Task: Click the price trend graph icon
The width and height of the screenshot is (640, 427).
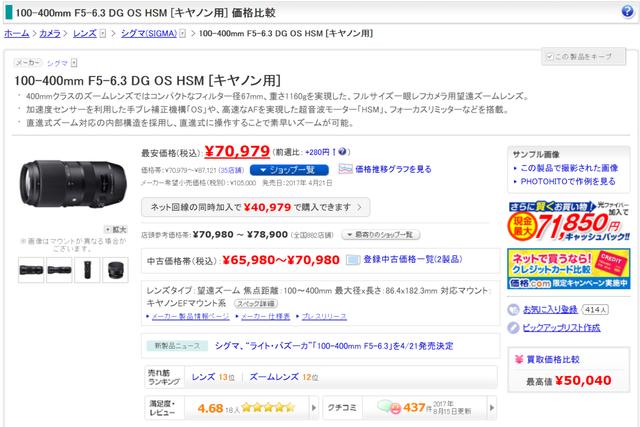Action: pos(345,169)
